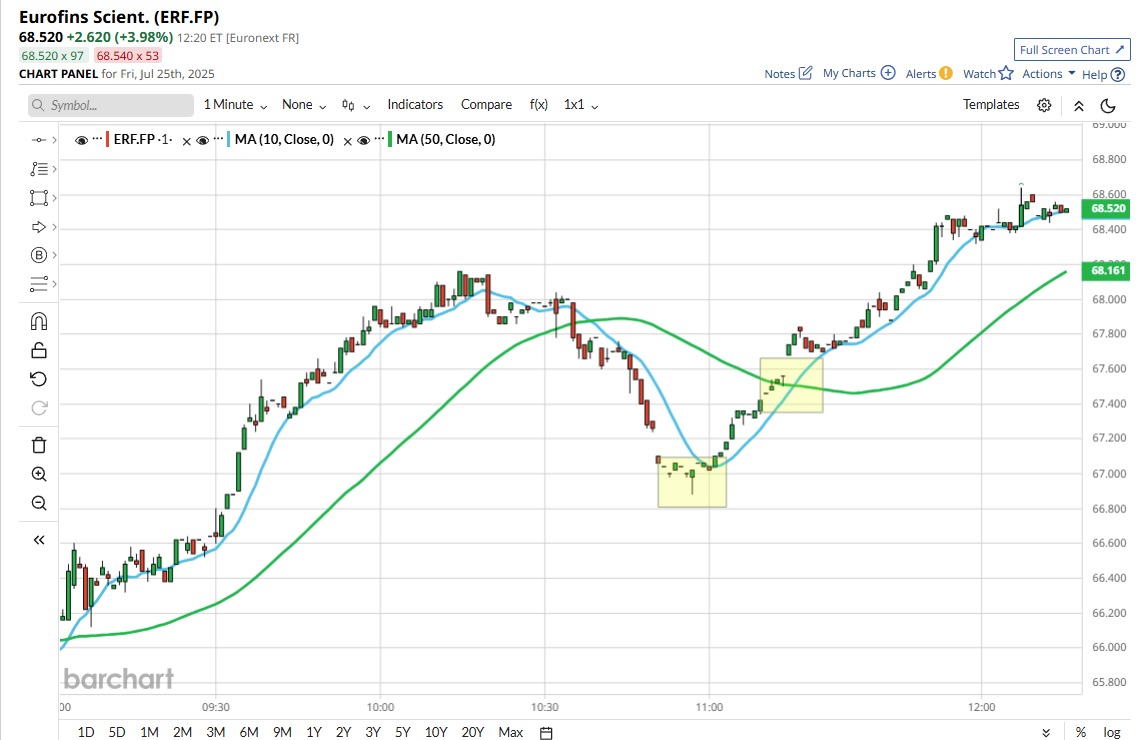Open the Notes edit icon
The height and width of the screenshot is (740, 1139).
(x=805, y=73)
